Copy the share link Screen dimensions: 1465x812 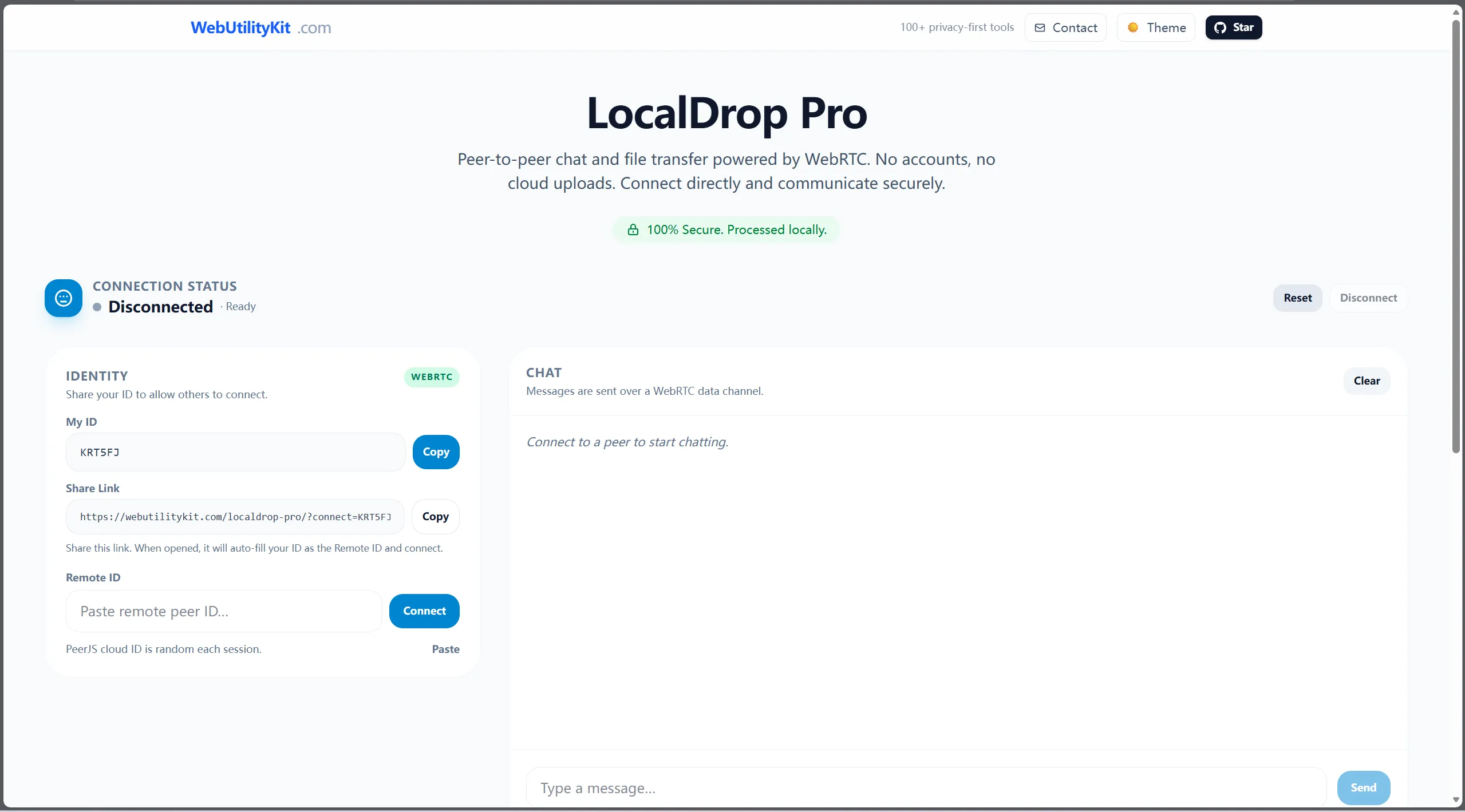tap(435, 516)
